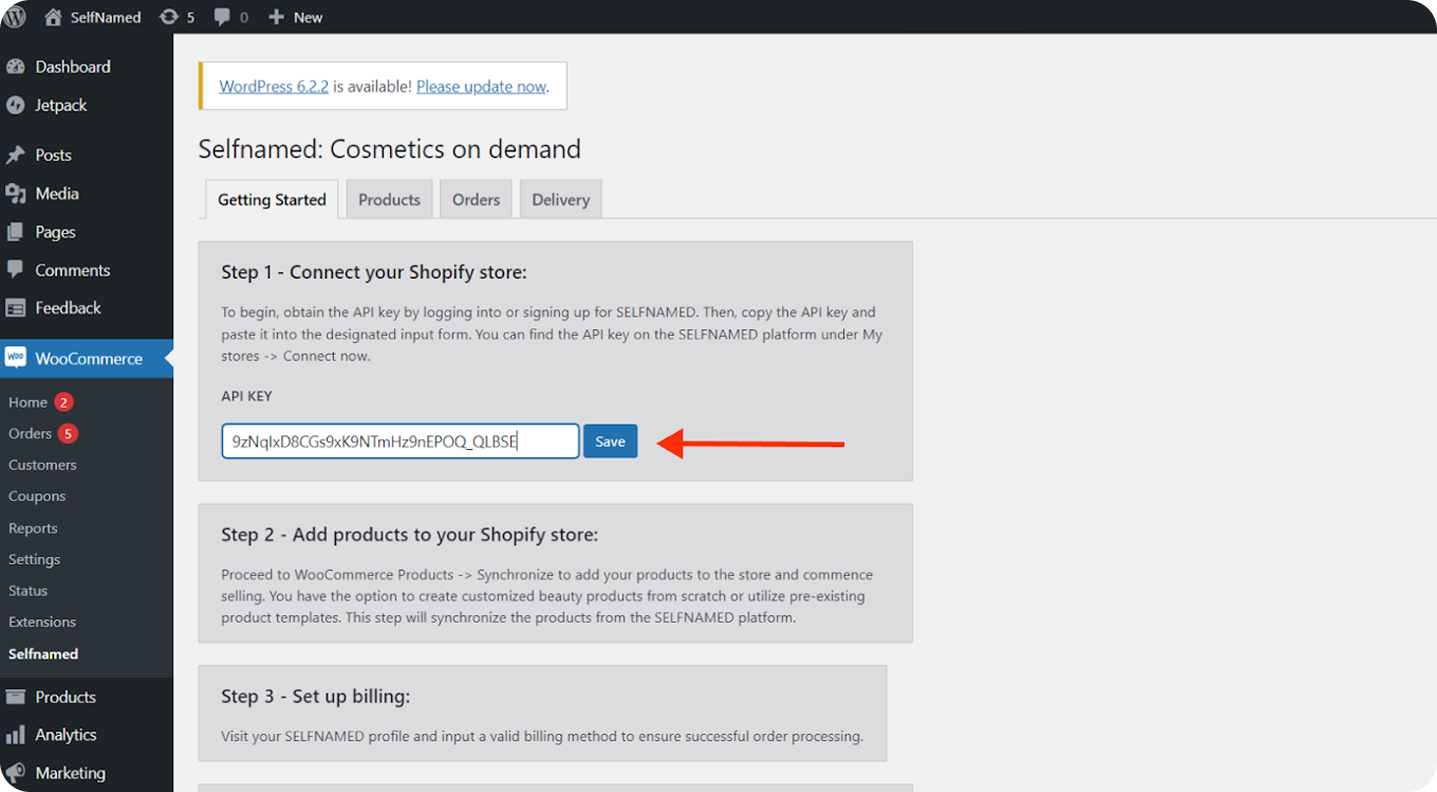
Task: Click the updates icon showing 5
Action: (169, 17)
